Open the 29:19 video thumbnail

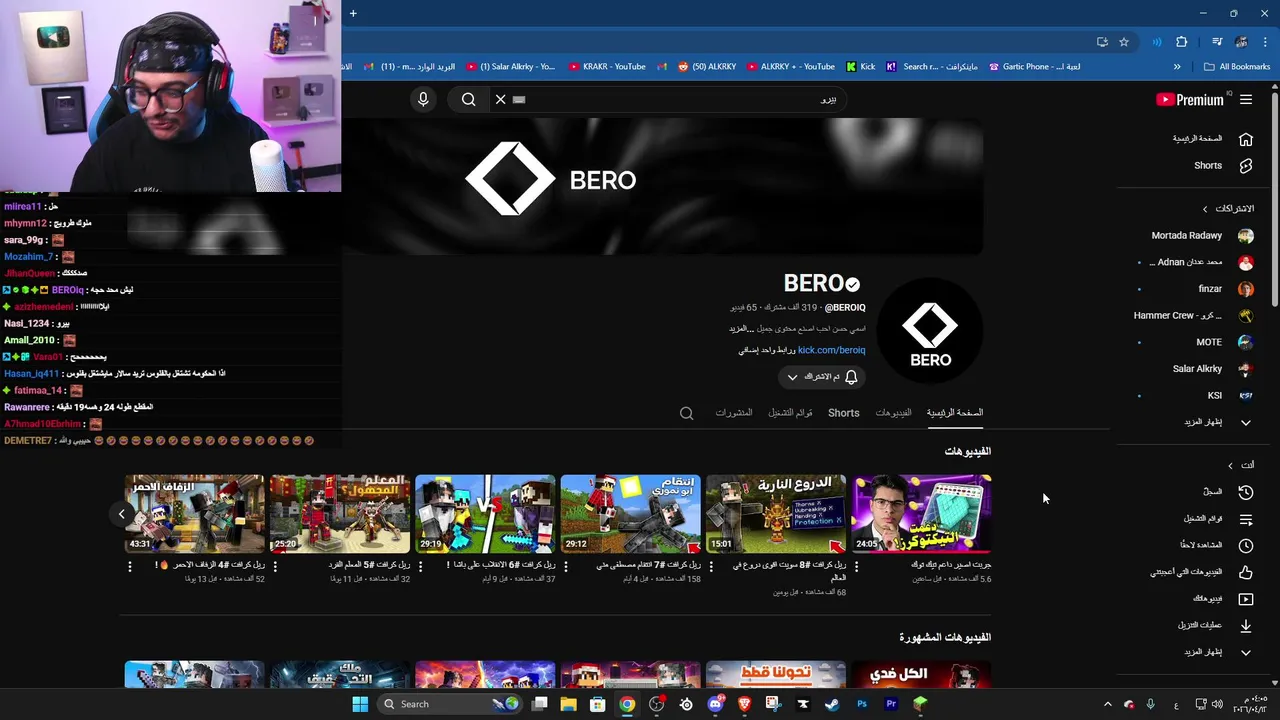(485, 514)
